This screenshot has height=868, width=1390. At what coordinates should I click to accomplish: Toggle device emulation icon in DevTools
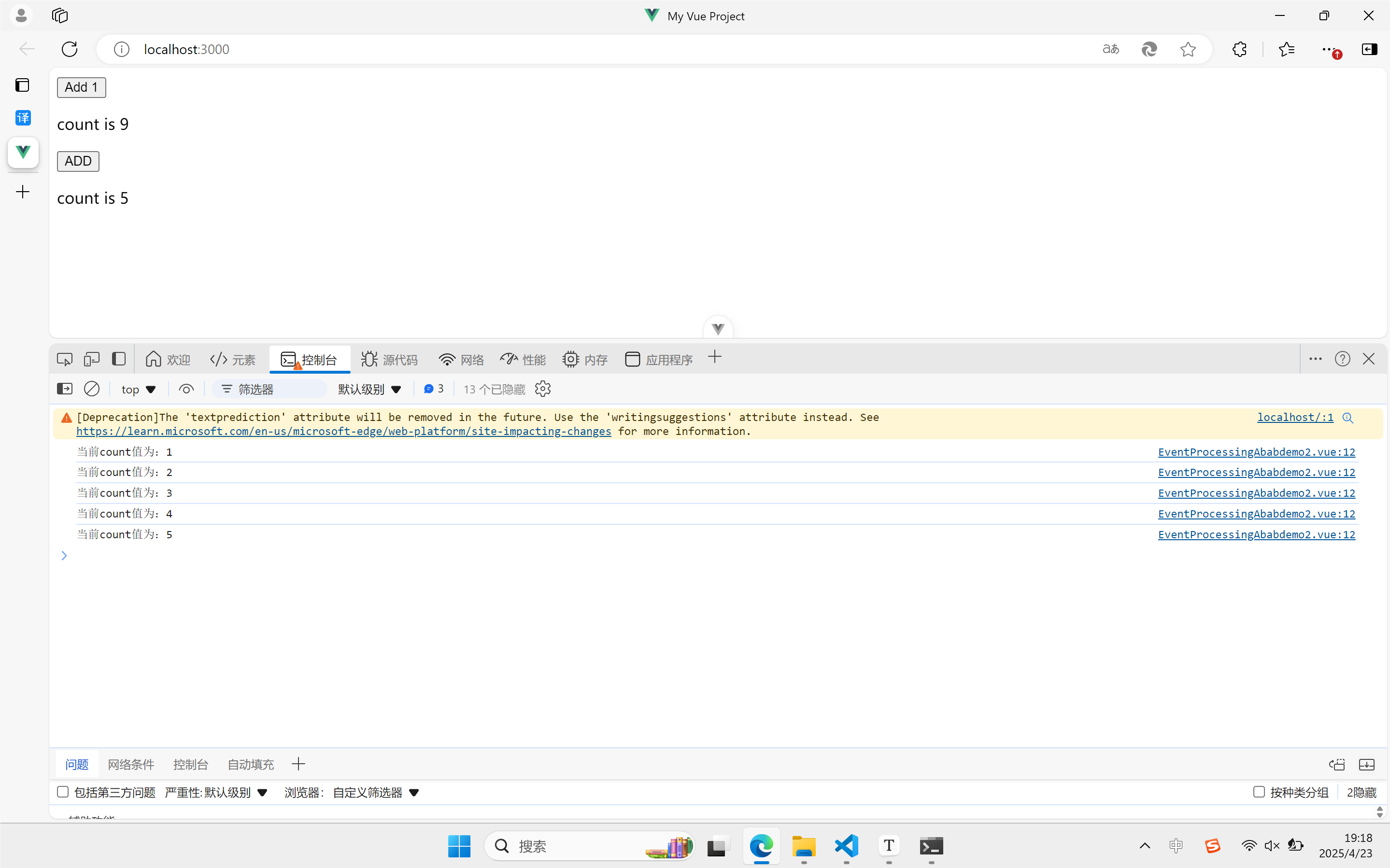point(92,359)
